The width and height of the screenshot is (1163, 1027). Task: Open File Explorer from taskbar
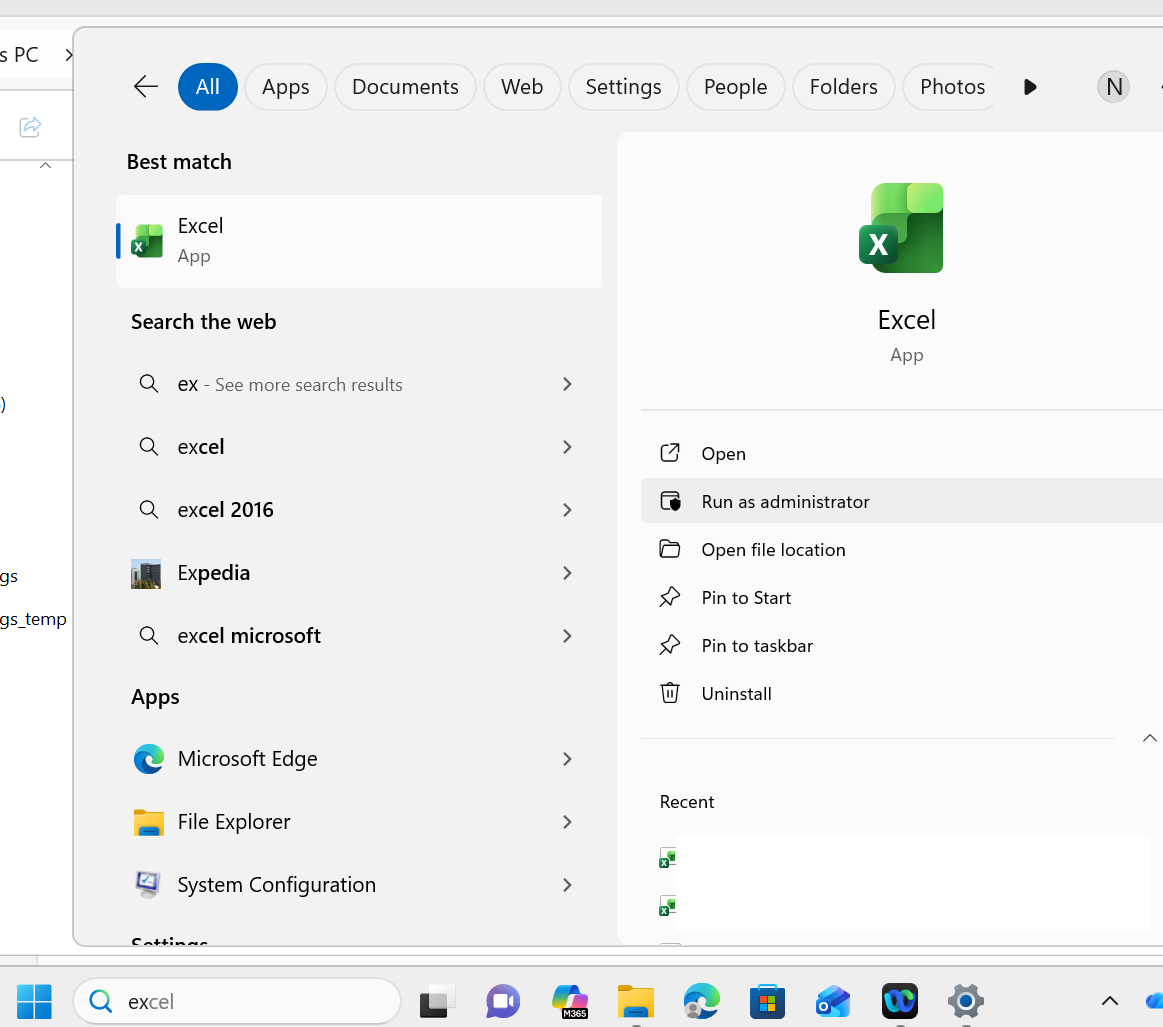click(636, 1002)
